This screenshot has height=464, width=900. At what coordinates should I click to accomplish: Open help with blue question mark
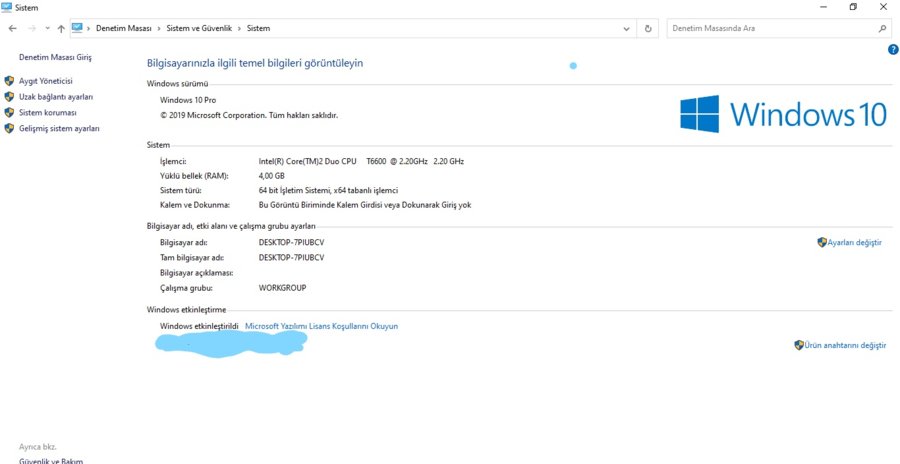coord(893,50)
